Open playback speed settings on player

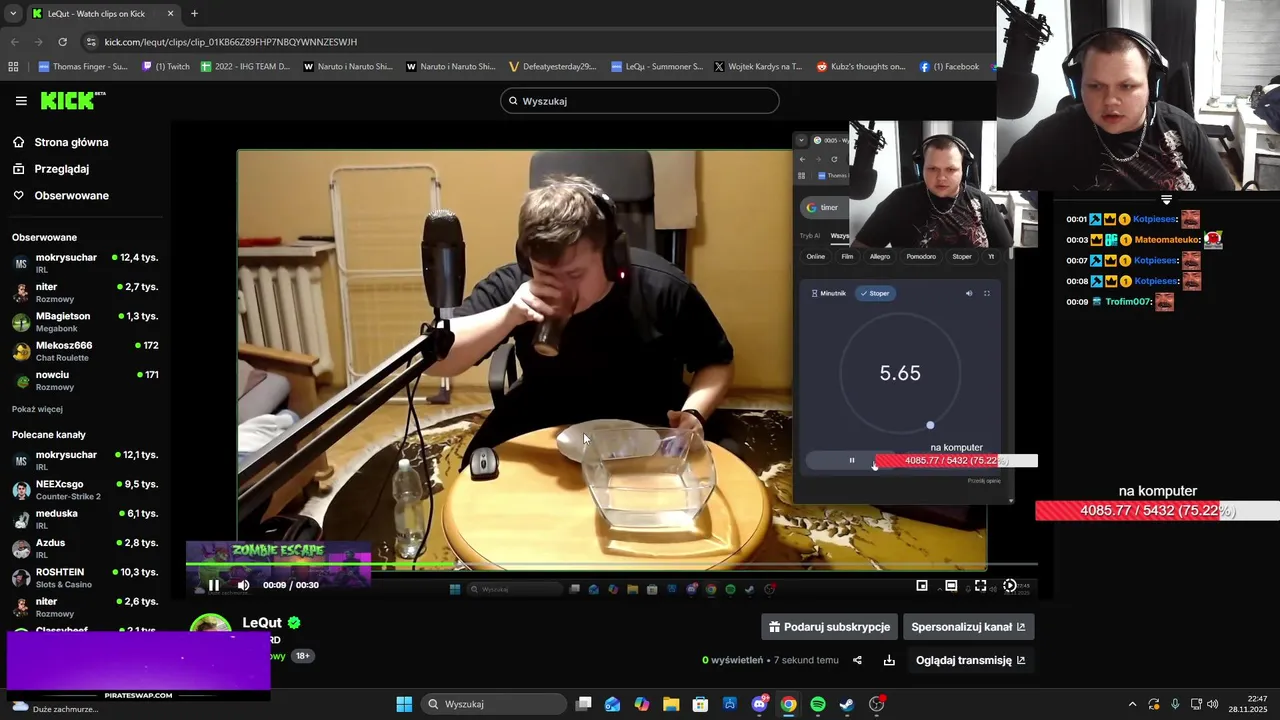[1010, 586]
